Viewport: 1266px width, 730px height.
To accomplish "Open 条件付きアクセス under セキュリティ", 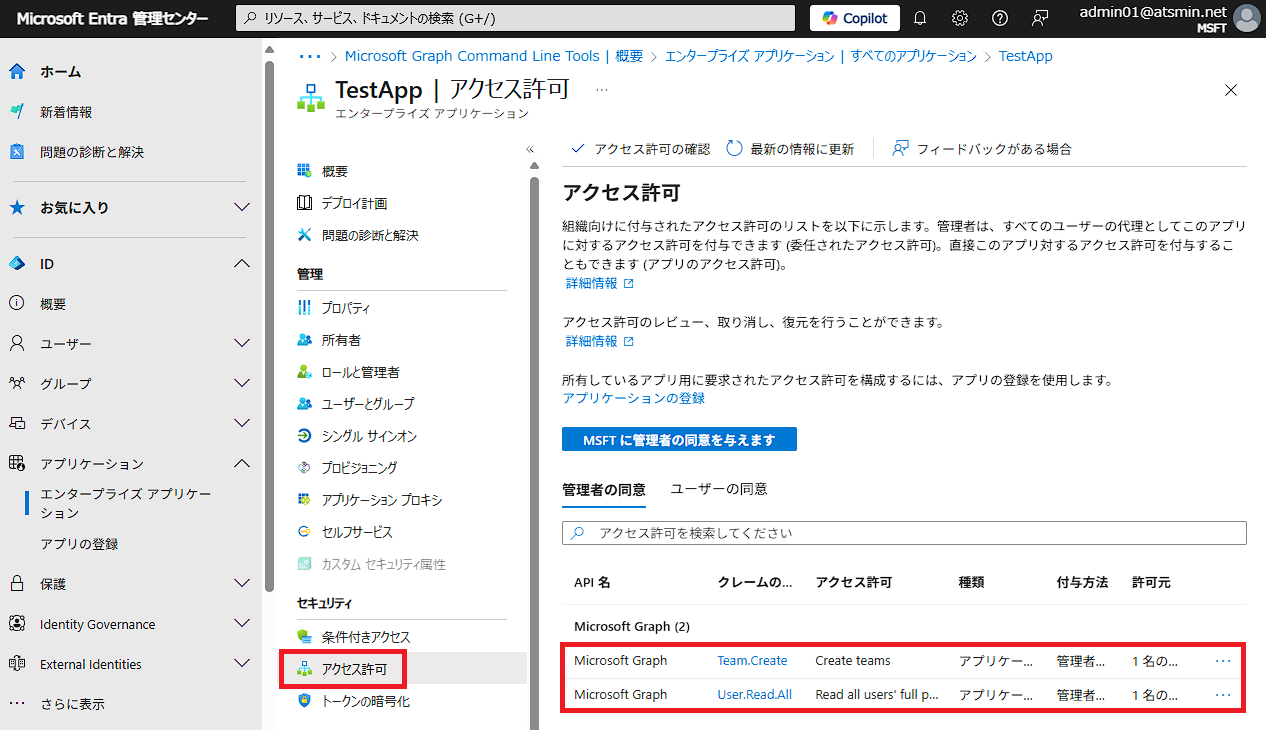I will coord(364,635).
